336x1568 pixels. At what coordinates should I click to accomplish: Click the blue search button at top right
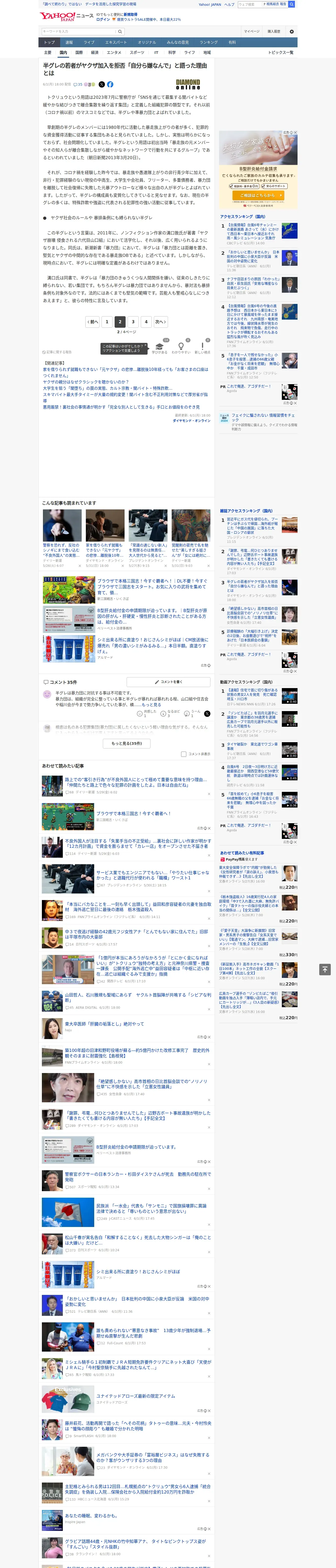292,4
